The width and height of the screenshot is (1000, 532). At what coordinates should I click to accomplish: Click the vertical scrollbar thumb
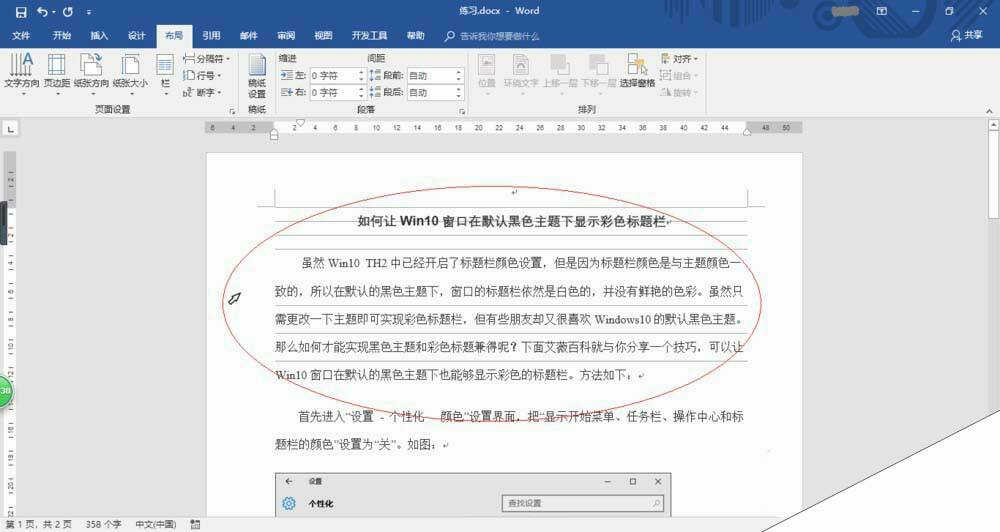pos(994,176)
